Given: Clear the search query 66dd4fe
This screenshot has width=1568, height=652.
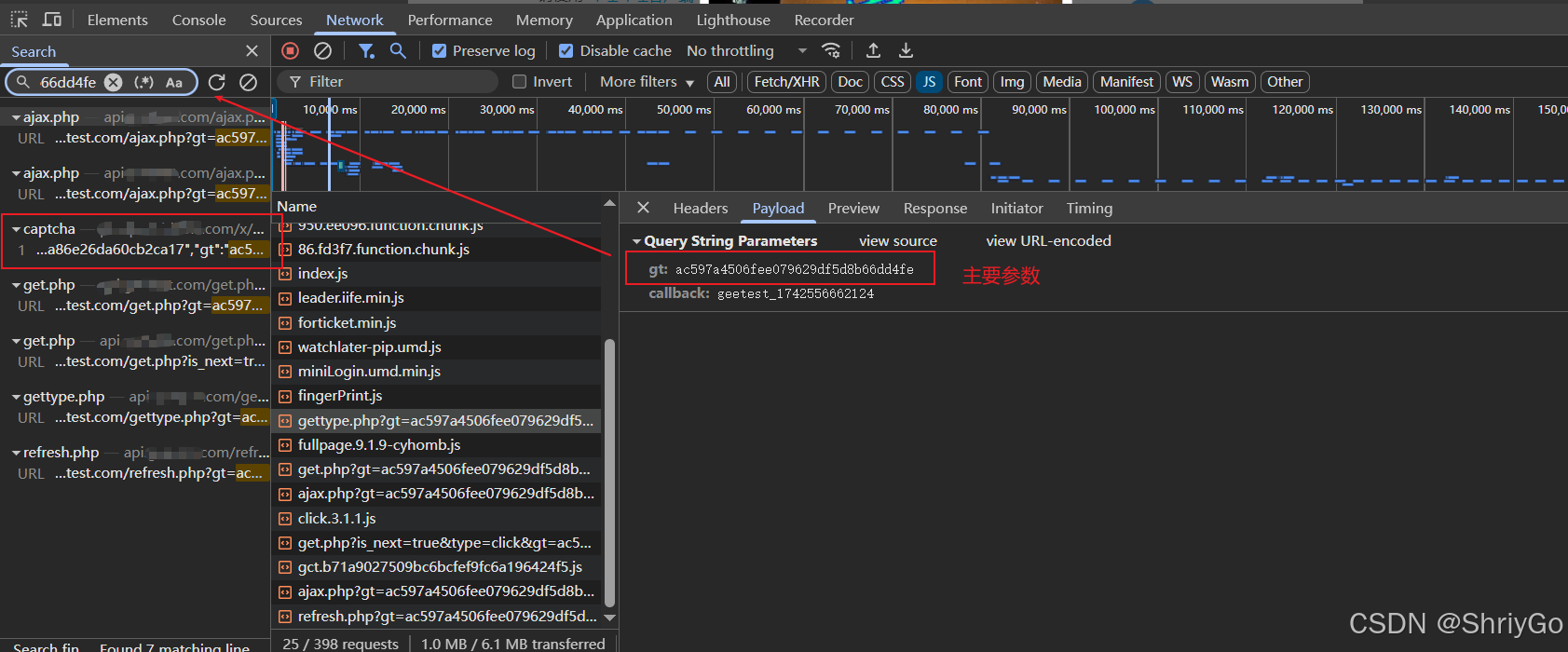Looking at the screenshot, I should pyautogui.click(x=113, y=82).
